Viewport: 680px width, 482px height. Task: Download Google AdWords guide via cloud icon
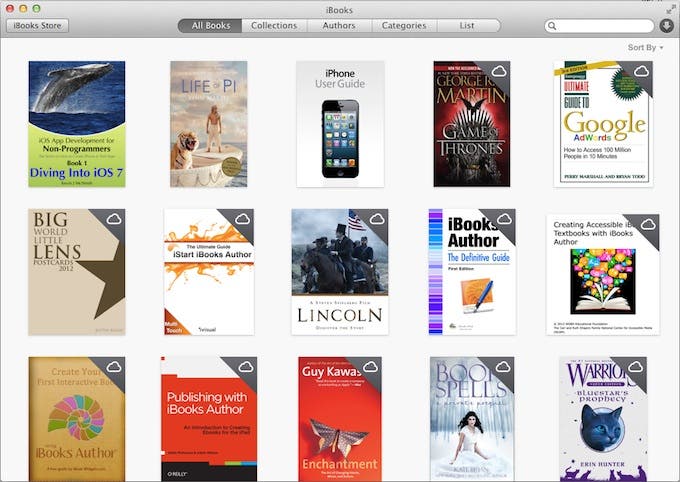tap(641, 71)
